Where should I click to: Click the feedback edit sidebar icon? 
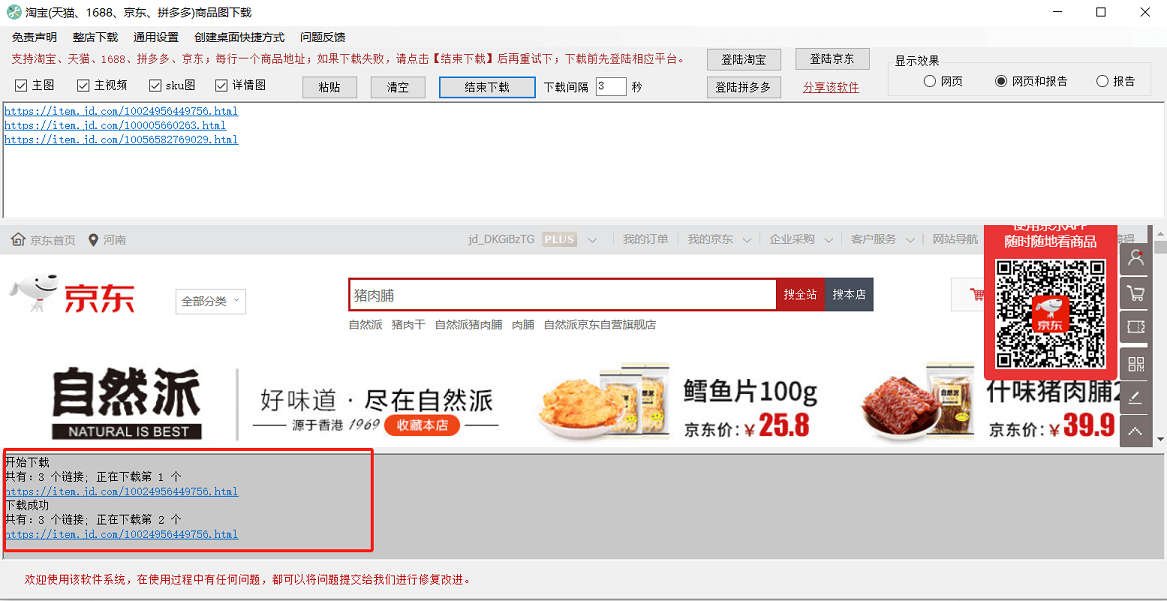pos(1136,397)
